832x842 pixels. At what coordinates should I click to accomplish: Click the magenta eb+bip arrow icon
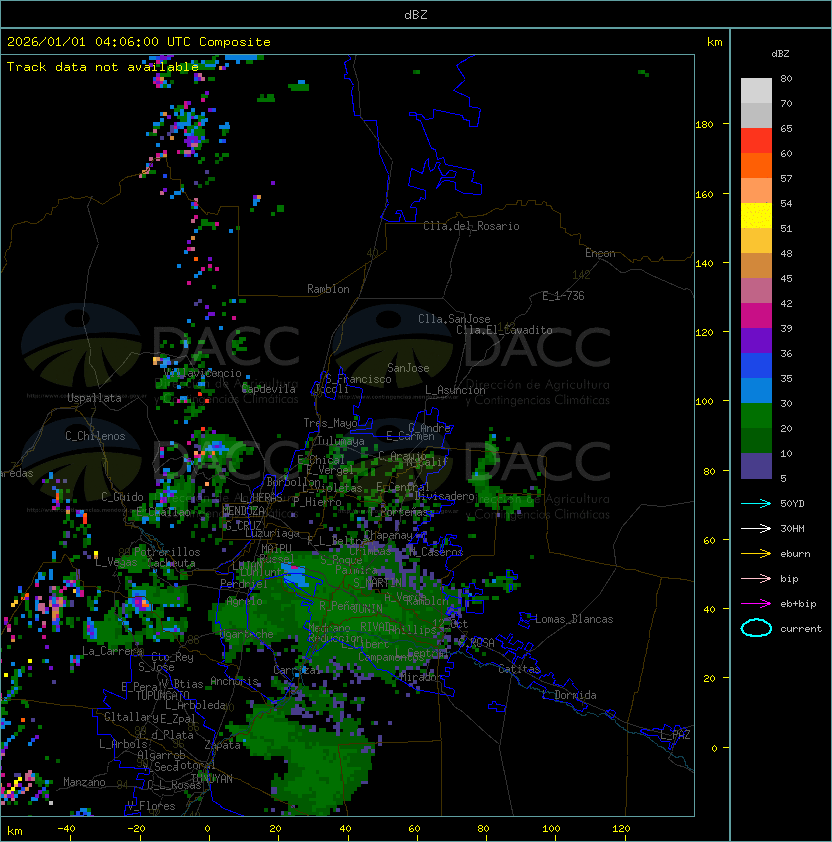point(756,604)
